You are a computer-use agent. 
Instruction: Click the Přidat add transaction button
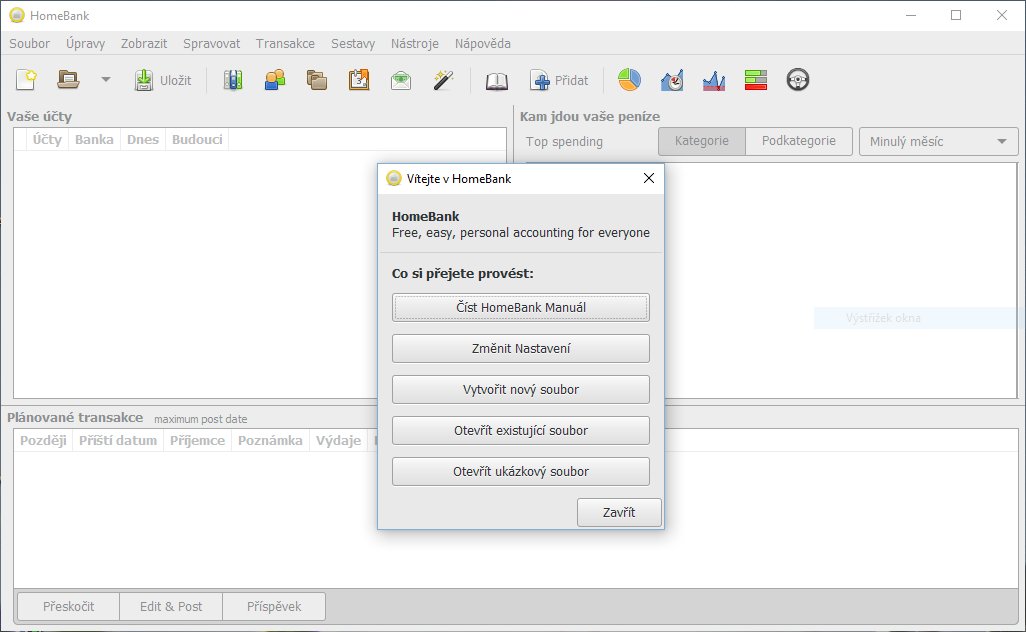pos(559,80)
